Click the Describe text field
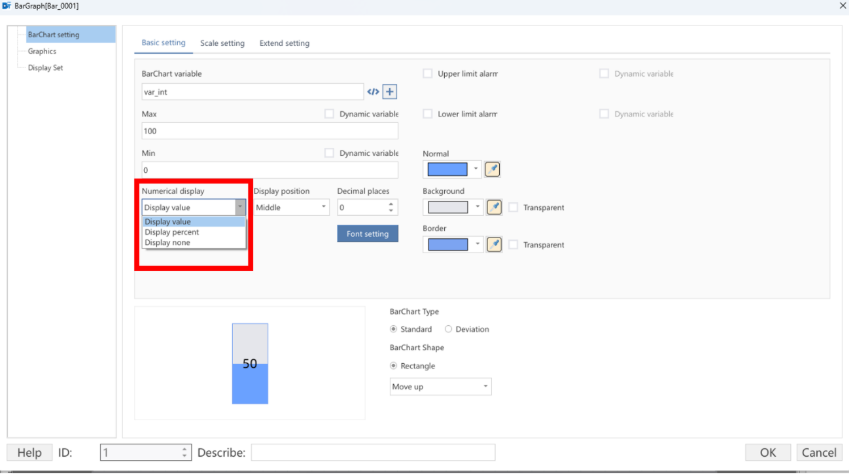The height and width of the screenshot is (474, 849). [373, 452]
